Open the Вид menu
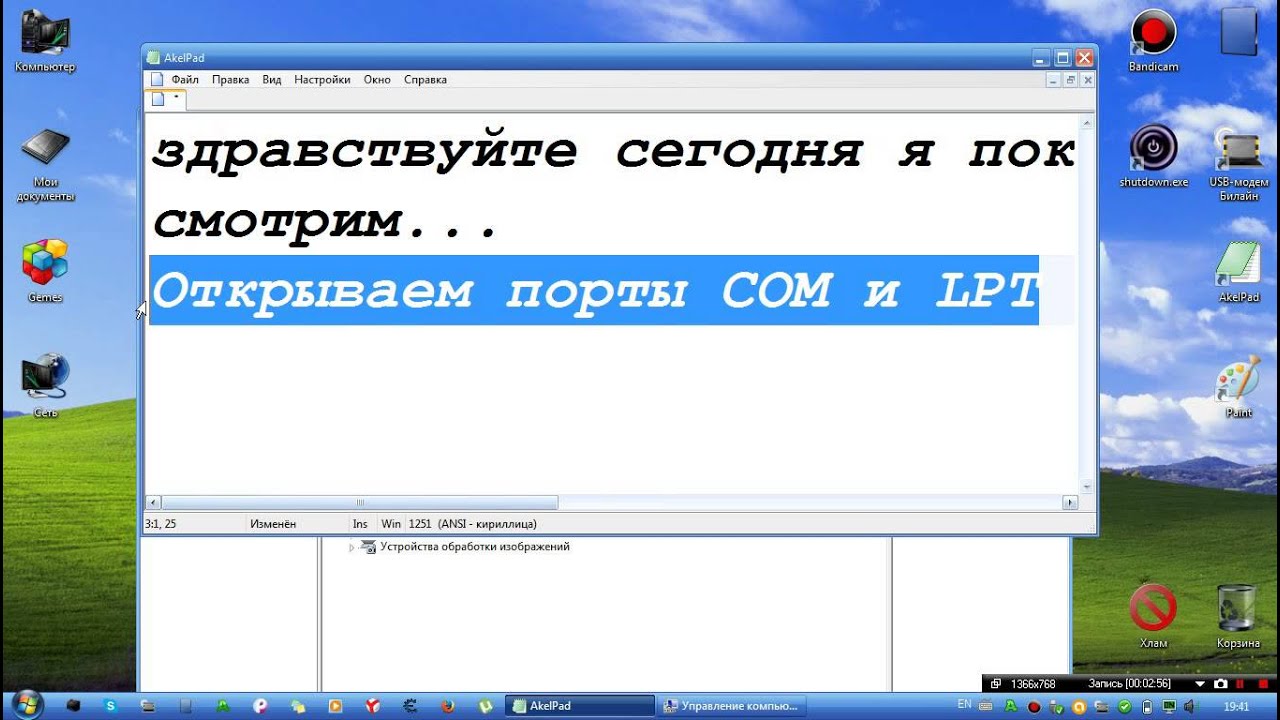The width and height of the screenshot is (1280, 720). [272, 80]
